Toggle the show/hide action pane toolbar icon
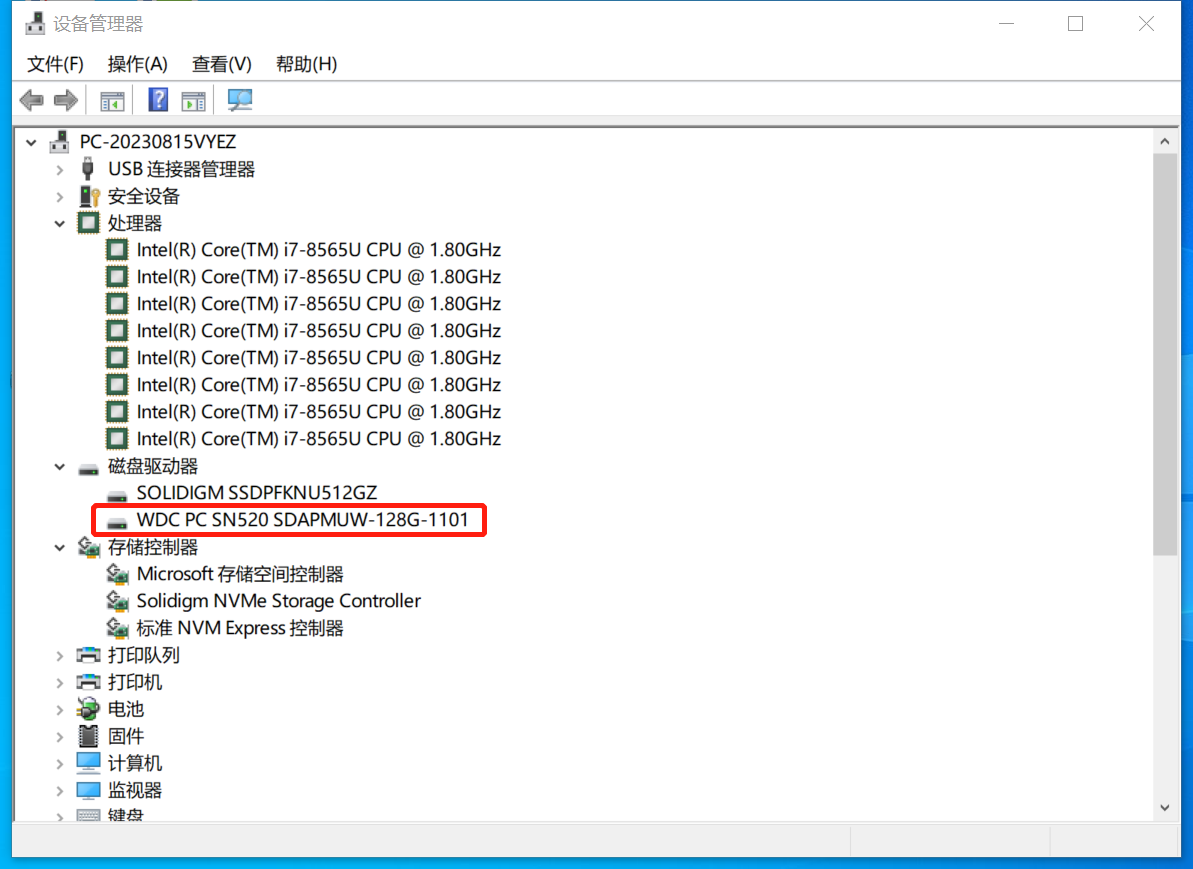 [x=193, y=100]
